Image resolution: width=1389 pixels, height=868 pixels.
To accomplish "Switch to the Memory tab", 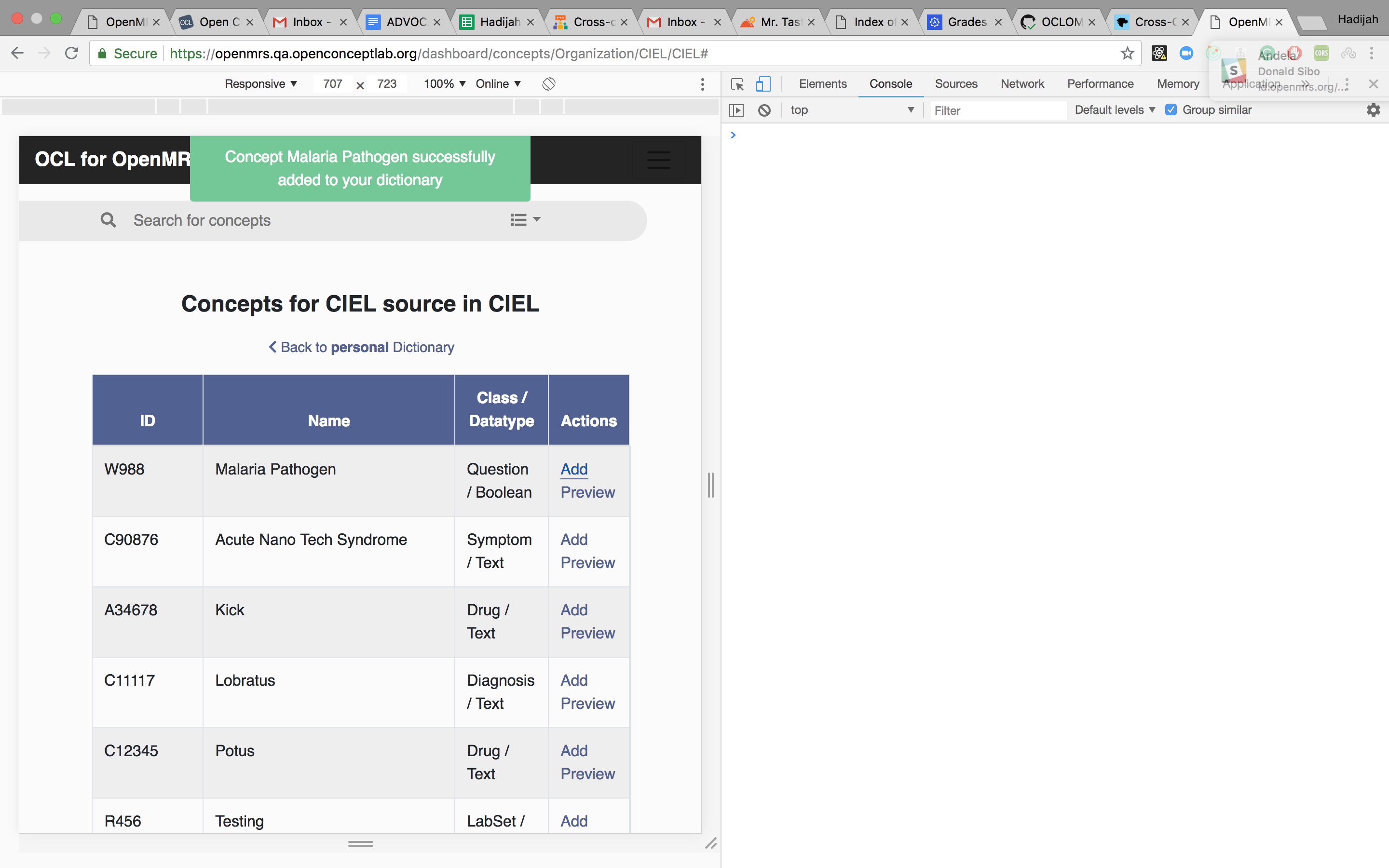I will click(1178, 84).
